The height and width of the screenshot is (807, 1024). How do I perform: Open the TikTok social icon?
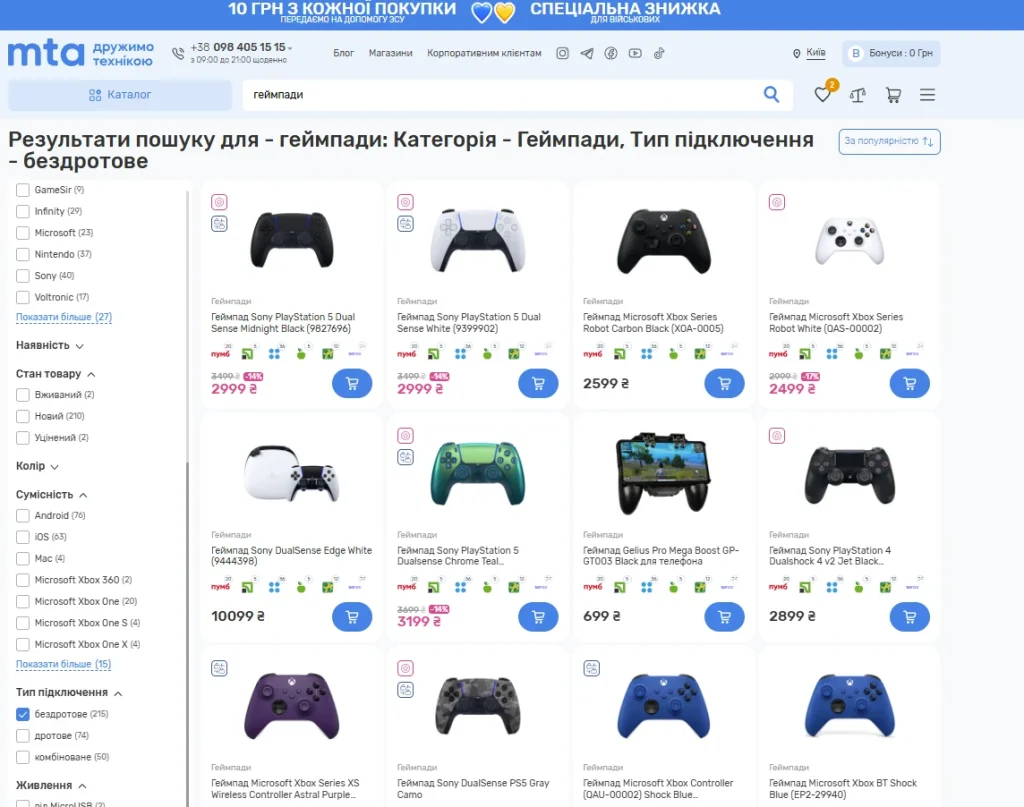click(x=659, y=54)
